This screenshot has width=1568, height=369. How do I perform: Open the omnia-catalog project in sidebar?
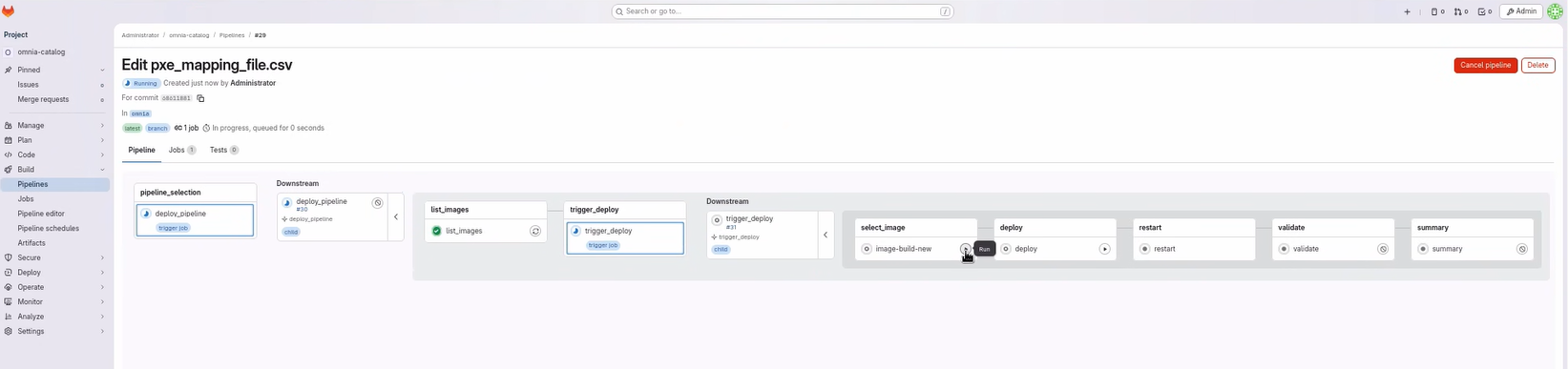(x=54, y=52)
